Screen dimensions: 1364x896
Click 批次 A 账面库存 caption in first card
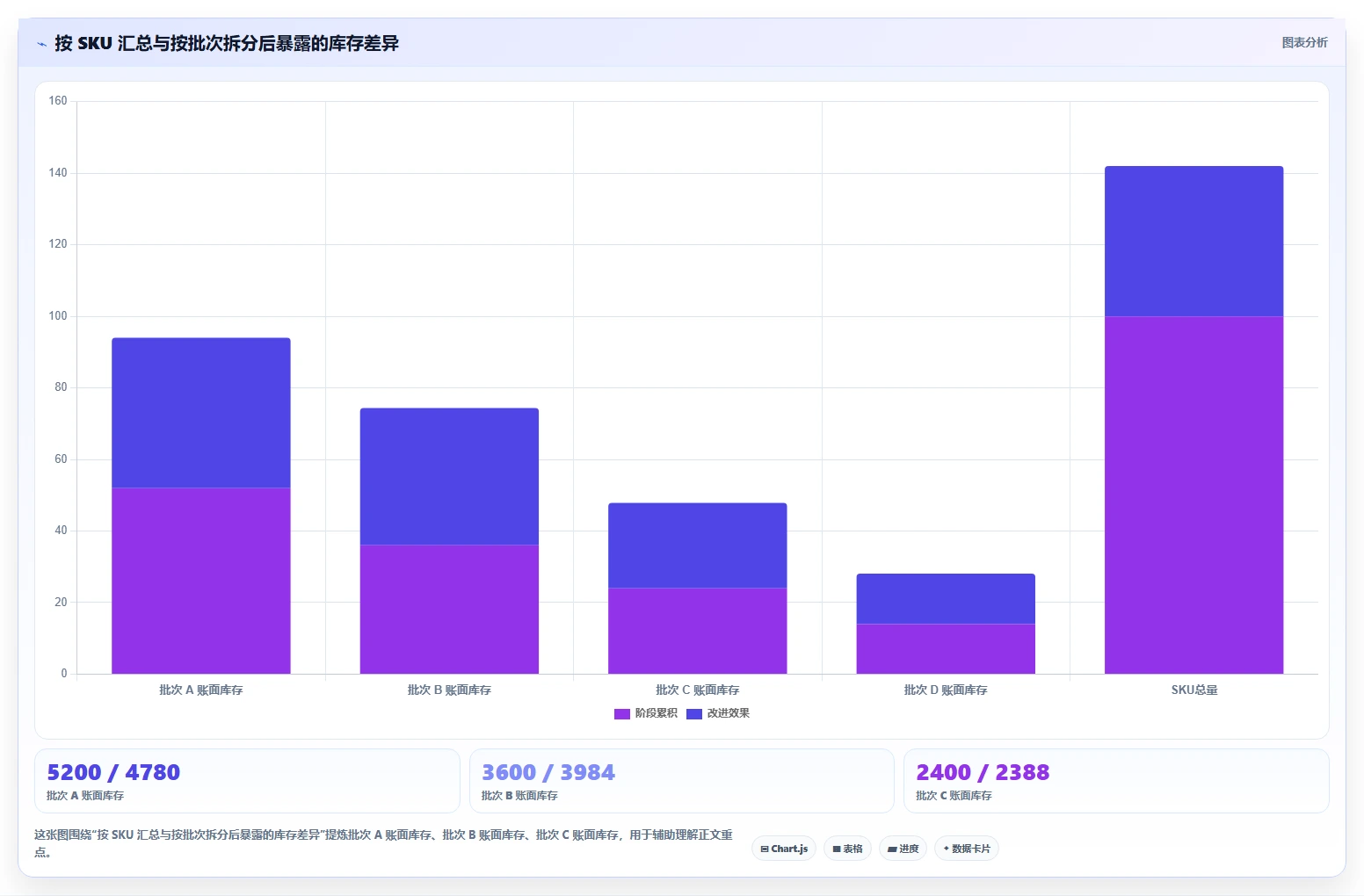85,795
